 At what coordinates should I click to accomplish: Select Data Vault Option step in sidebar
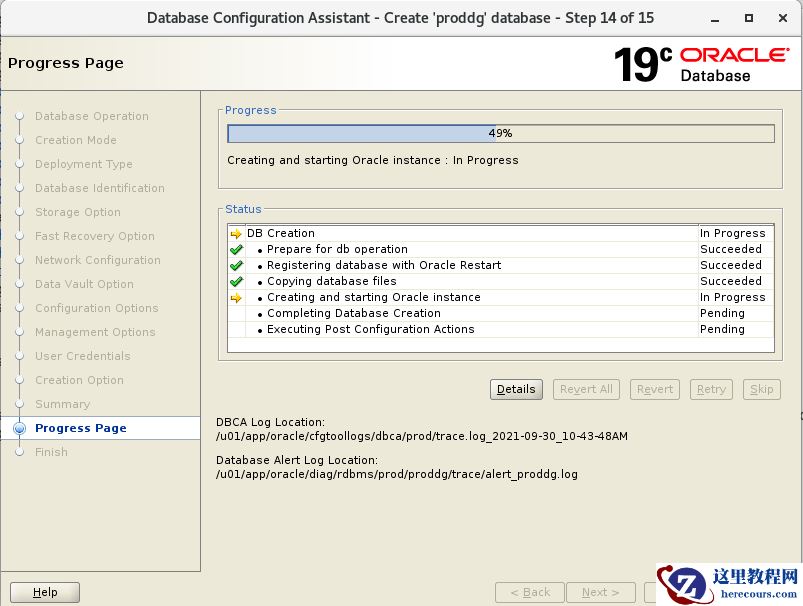84,284
